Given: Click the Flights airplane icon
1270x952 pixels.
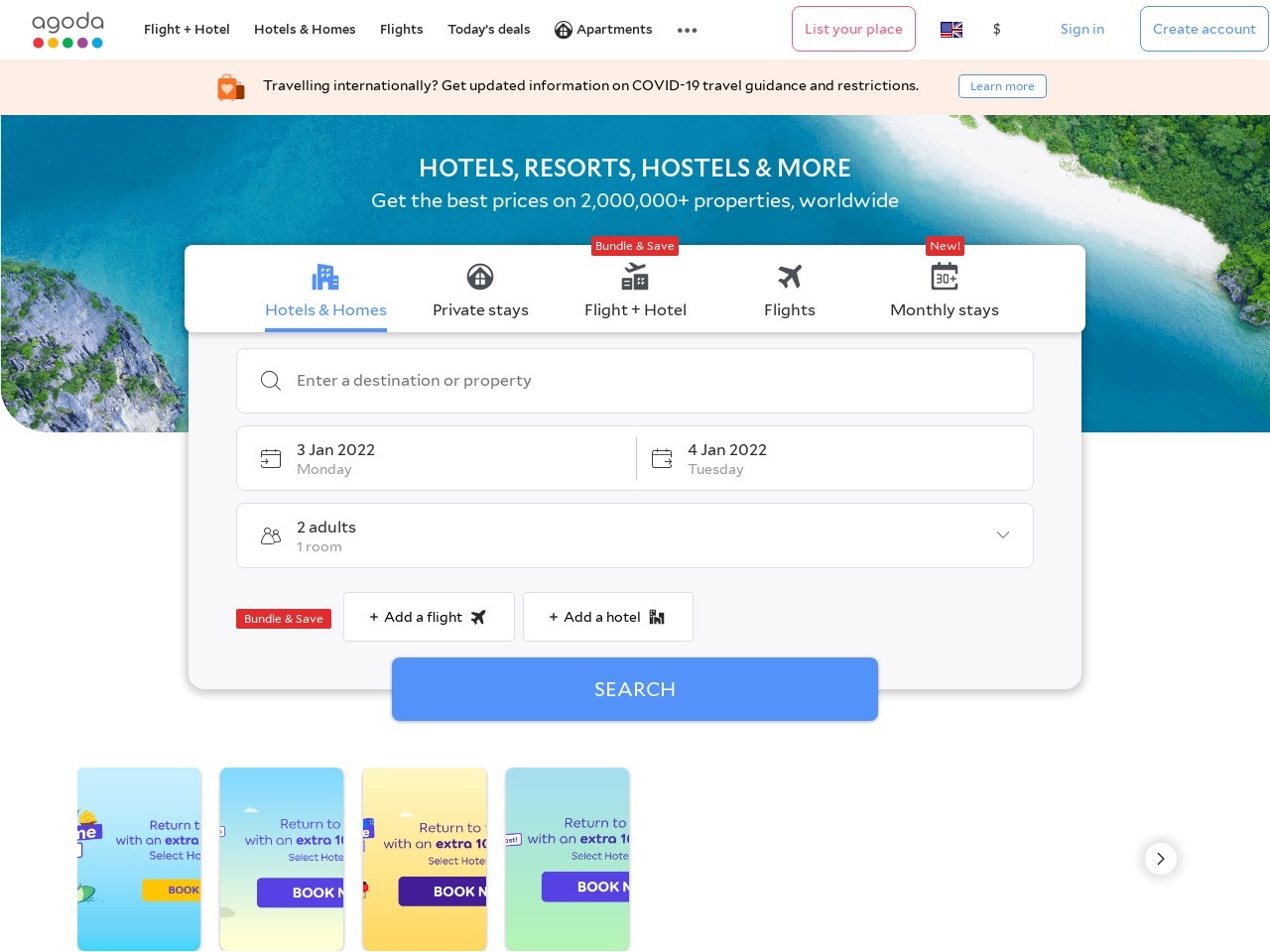Looking at the screenshot, I should click(x=790, y=277).
